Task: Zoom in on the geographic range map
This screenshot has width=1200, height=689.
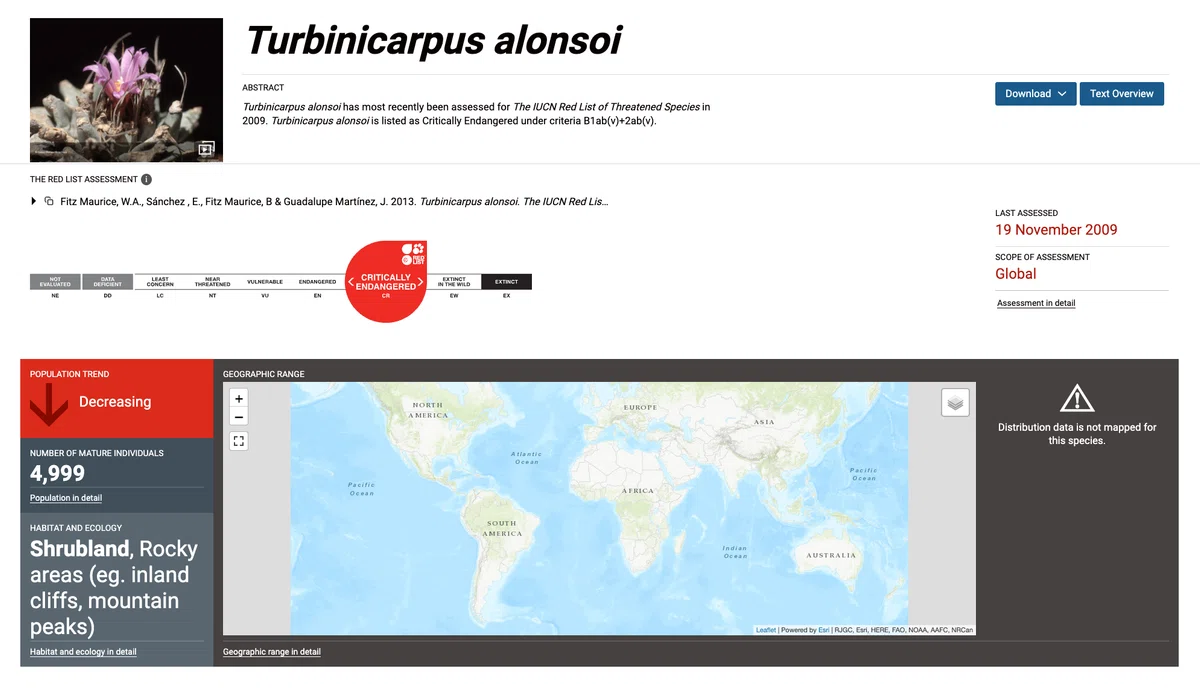Action: pyautogui.click(x=239, y=399)
